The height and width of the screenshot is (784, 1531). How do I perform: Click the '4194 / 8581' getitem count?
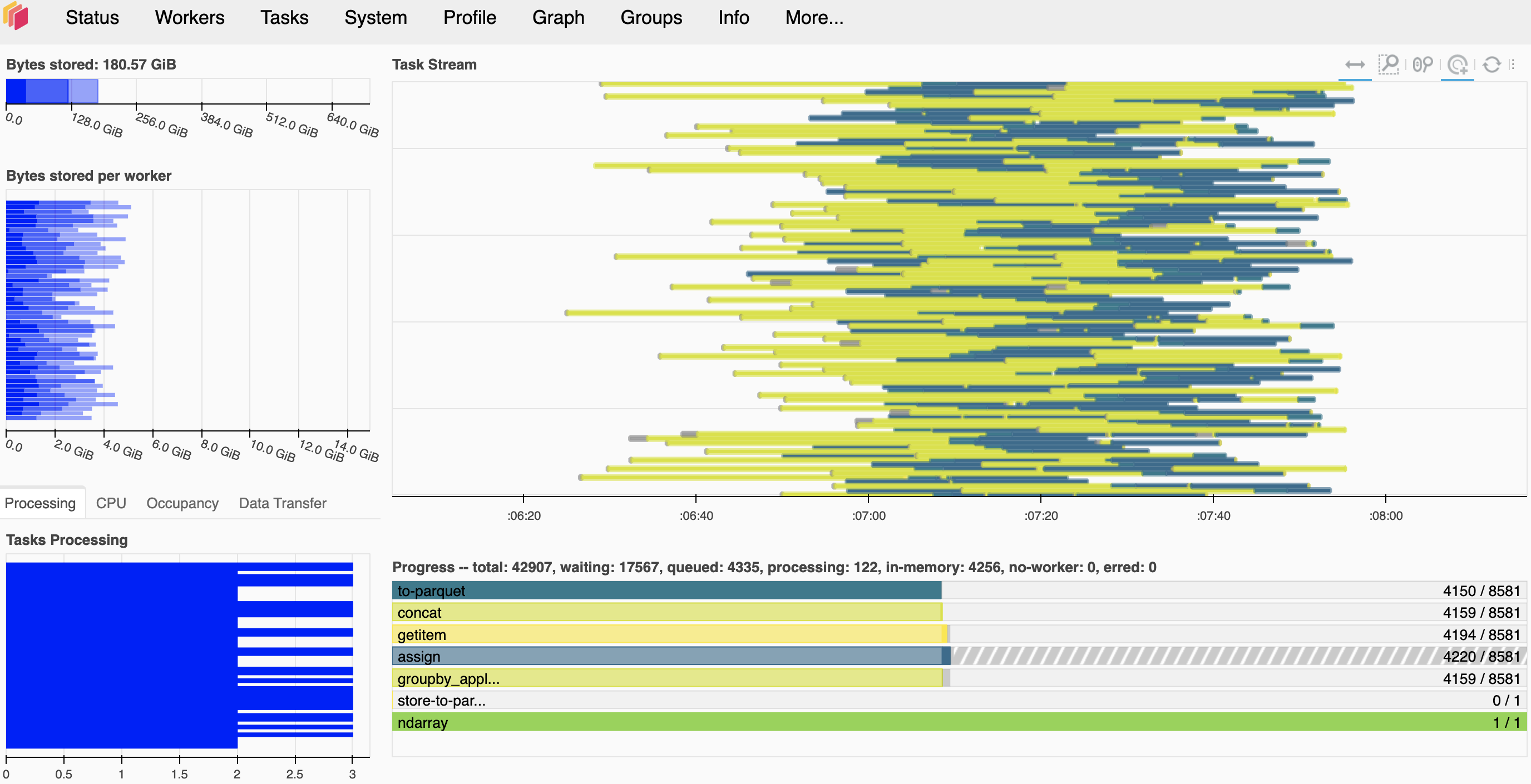(x=1481, y=635)
